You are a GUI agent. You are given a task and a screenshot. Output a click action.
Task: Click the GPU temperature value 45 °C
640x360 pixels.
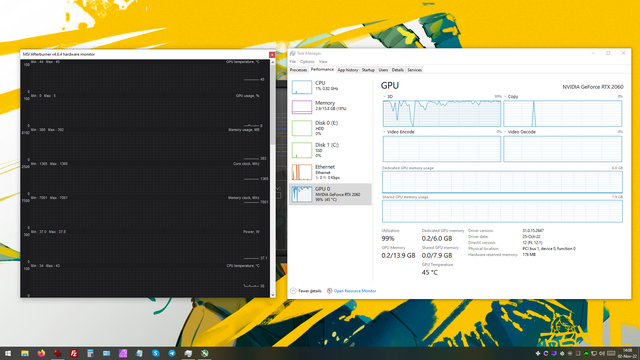pyautogui.click(x=429, y=273)
